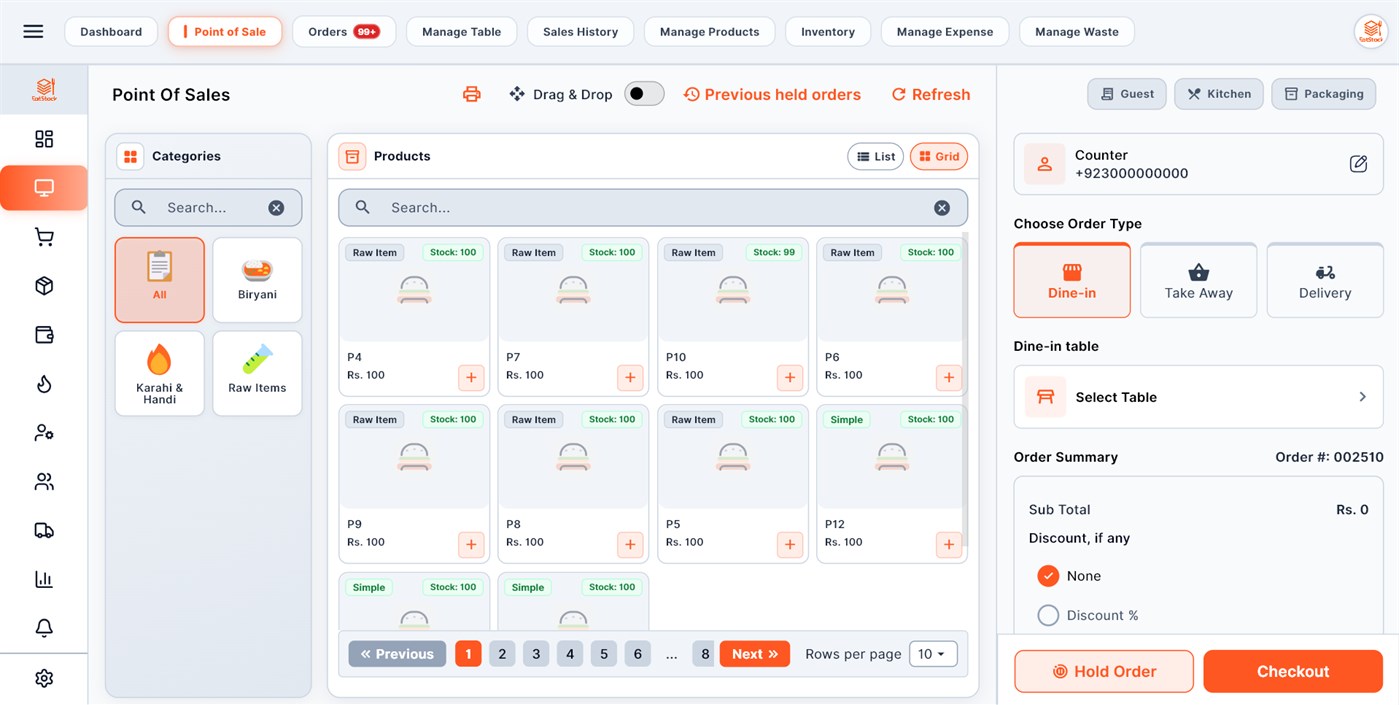
Task: Clear the Products search field
Action: pyautogui.click(x=942, y=208)
